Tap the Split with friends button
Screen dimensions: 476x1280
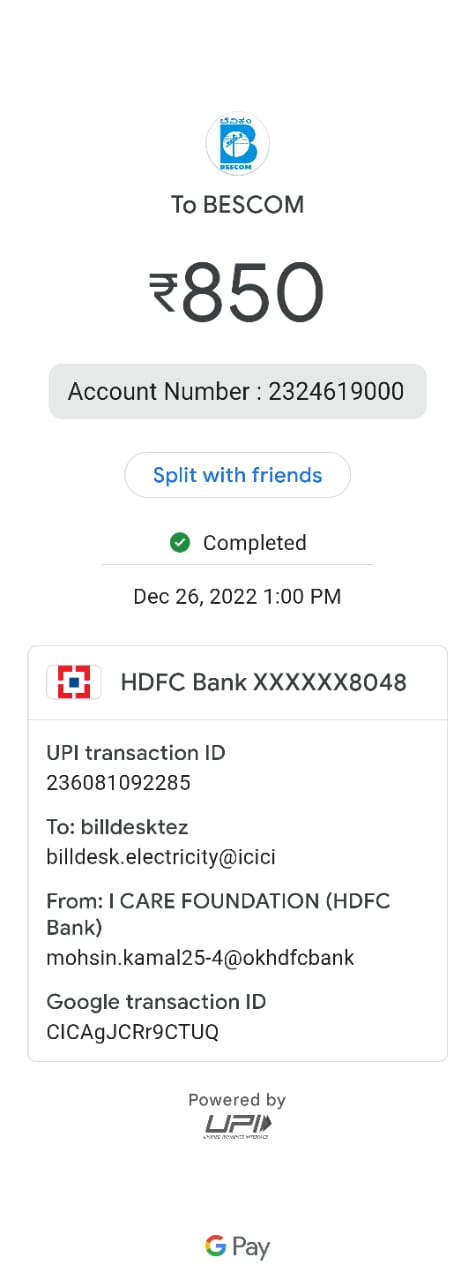tap(237, 475)
